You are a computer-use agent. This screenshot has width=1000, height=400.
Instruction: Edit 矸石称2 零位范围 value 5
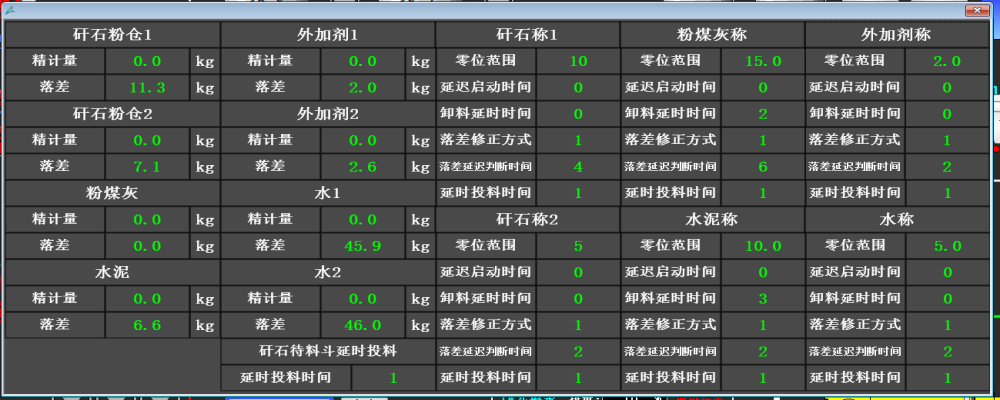coord(578,245)
